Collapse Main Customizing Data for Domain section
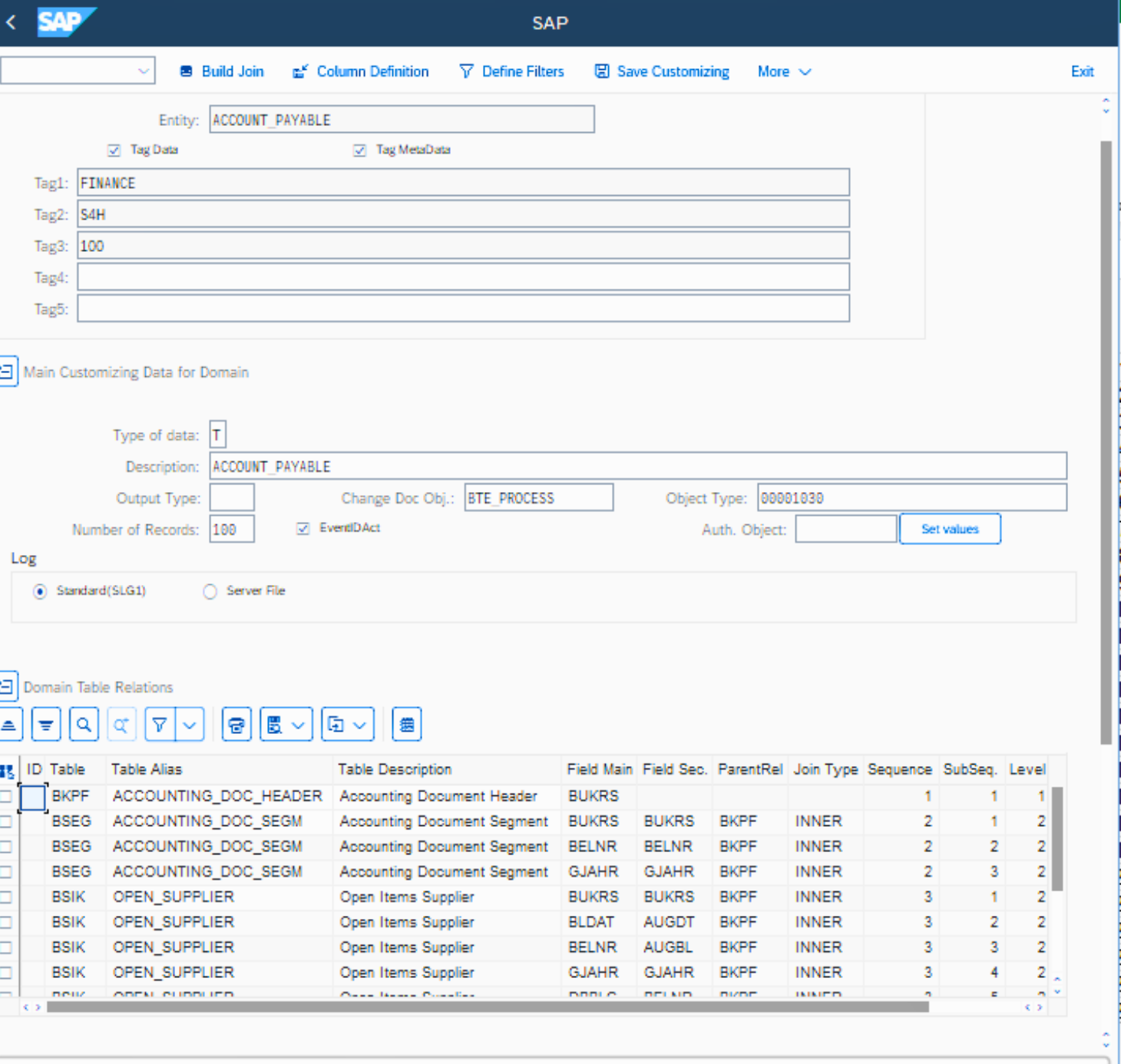Viewport: 1121px width, 1064px height. click(7, 372)
